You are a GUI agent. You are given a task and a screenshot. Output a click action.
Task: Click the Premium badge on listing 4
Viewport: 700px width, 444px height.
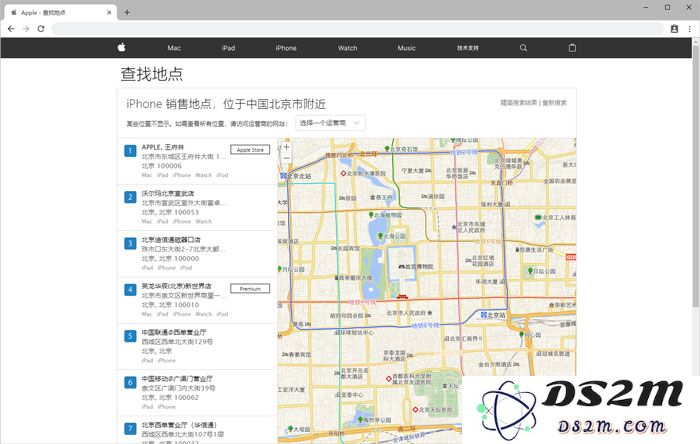[250, 288]
